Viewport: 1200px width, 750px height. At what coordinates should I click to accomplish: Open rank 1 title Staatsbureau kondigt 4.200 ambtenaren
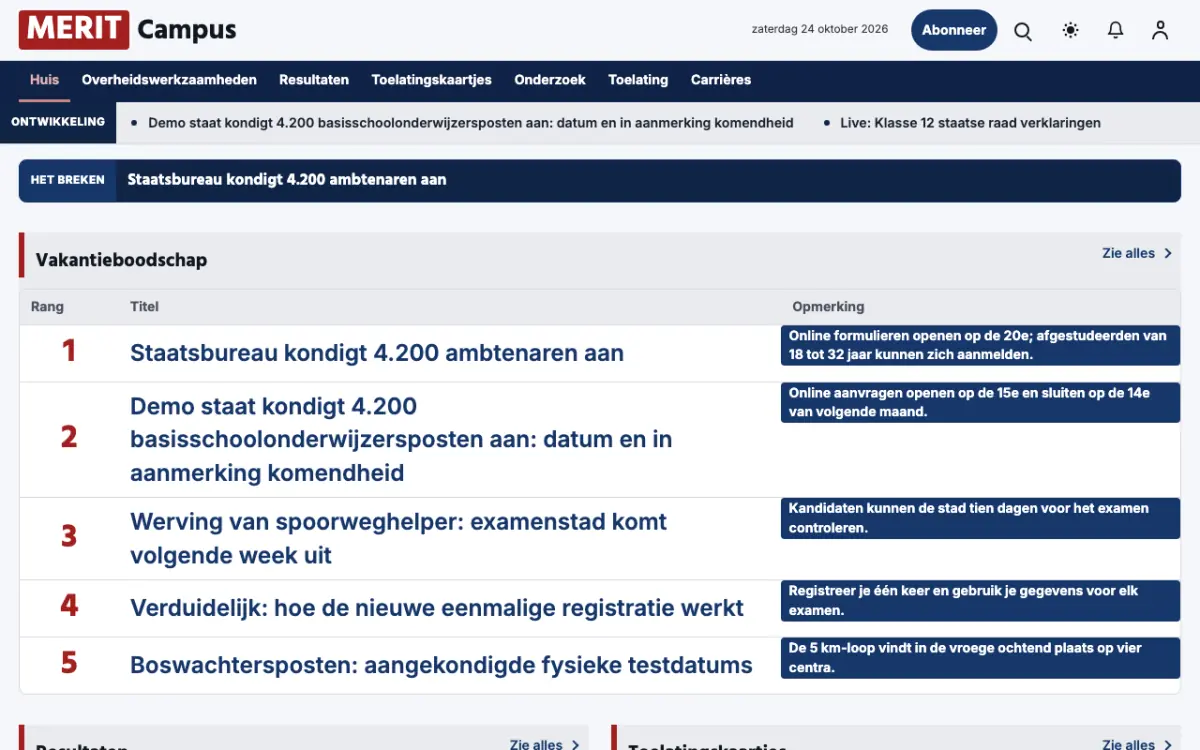(x=377, y=353)
